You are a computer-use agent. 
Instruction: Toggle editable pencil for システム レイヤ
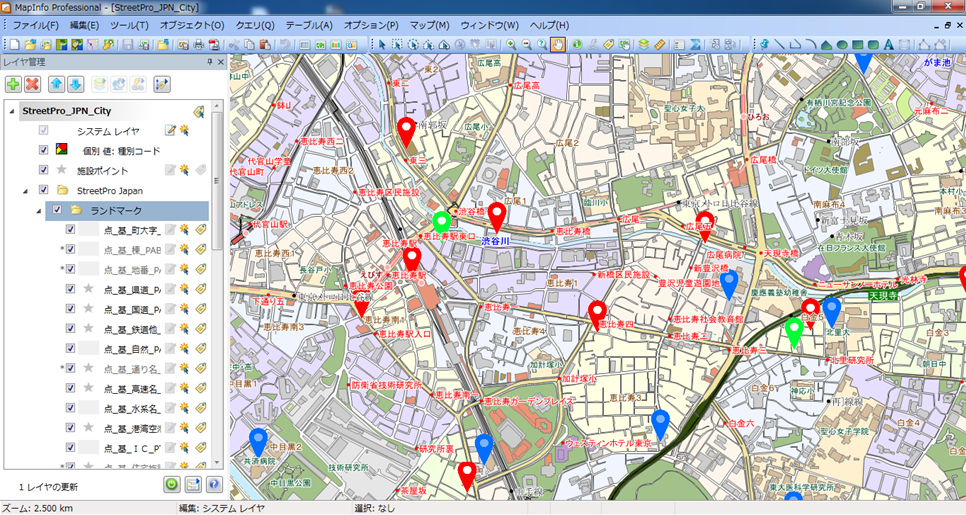pos(170,131)
